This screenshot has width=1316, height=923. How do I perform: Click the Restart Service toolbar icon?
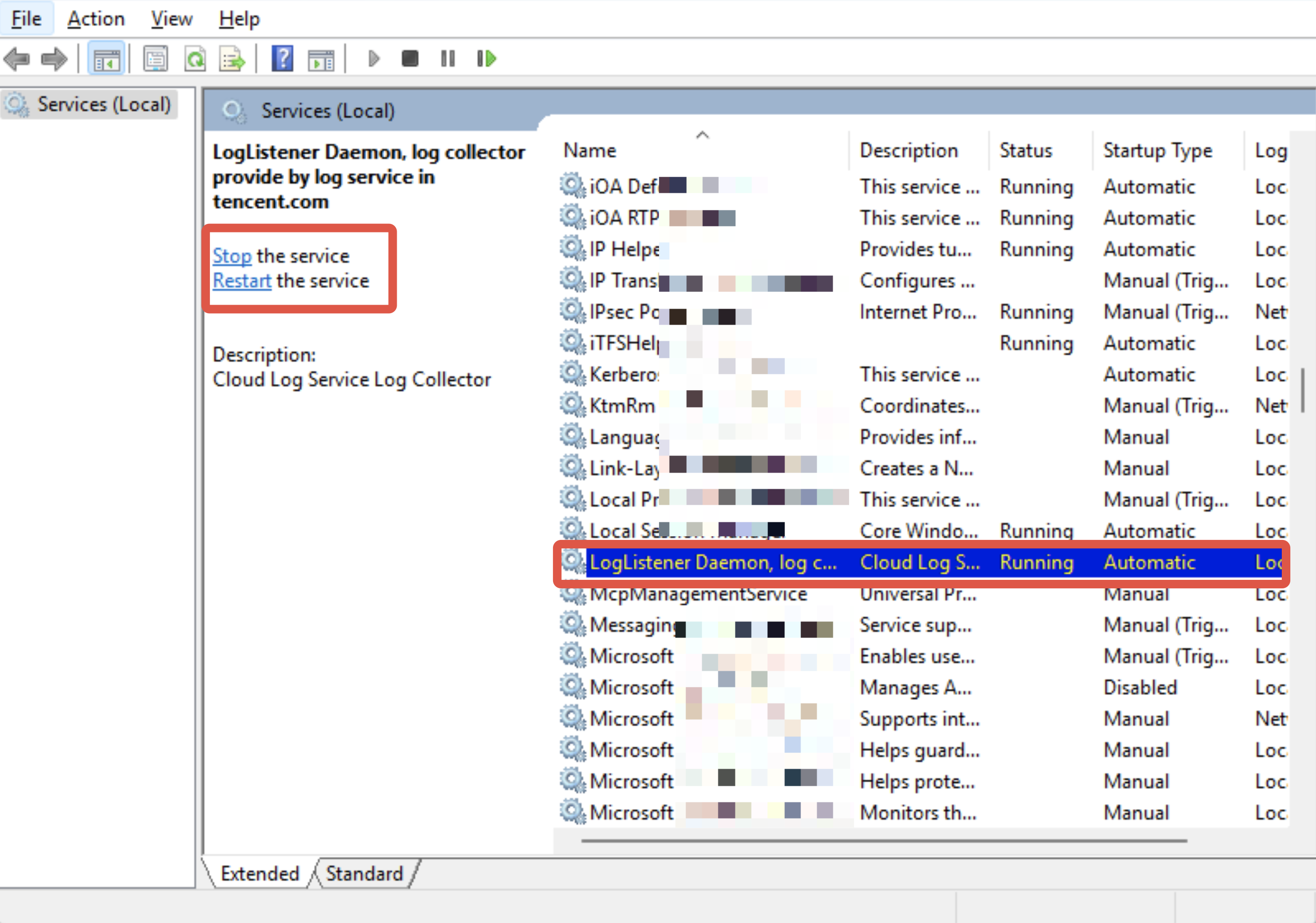coord(486,58)
